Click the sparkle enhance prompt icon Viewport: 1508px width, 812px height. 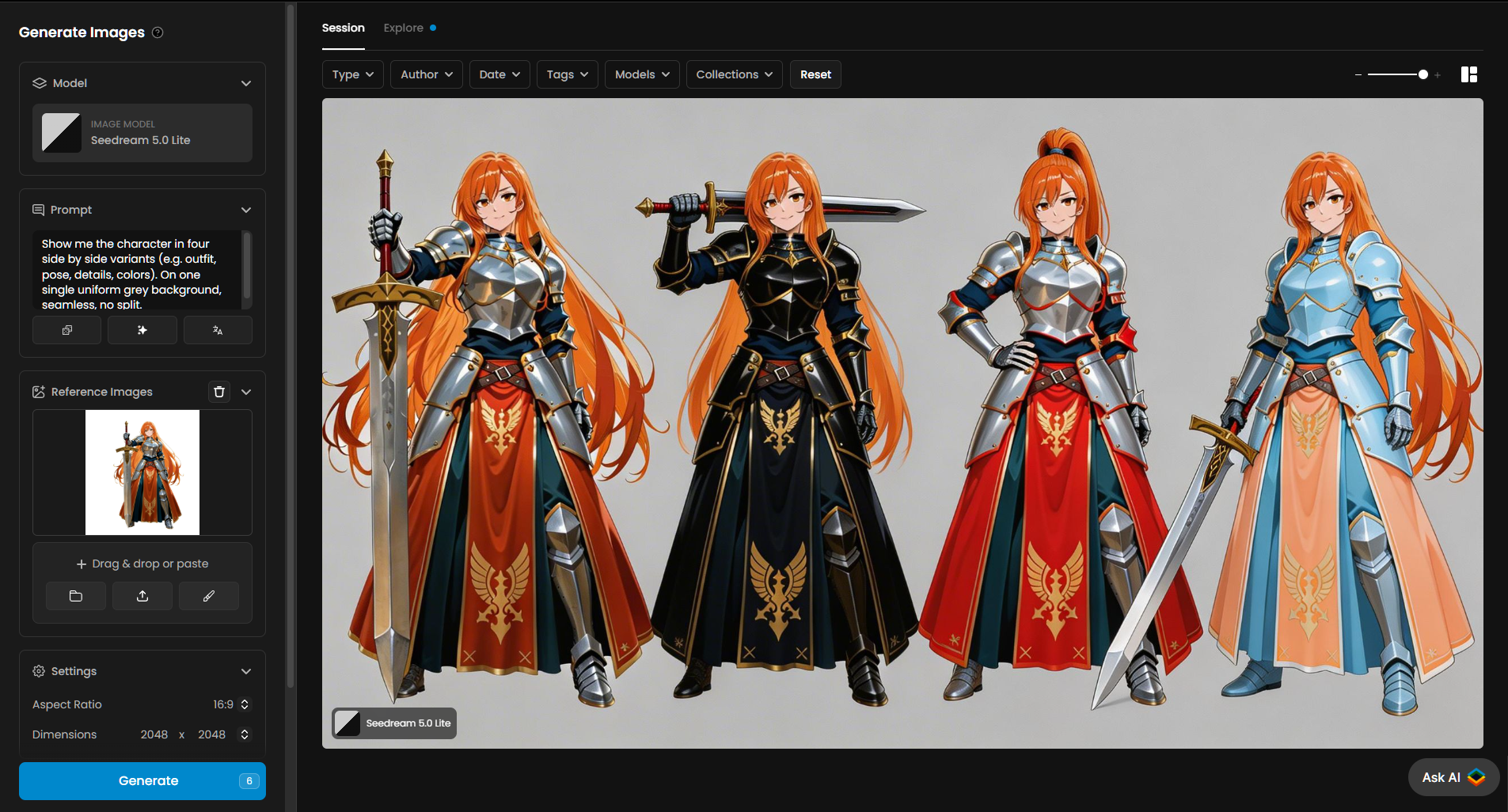142,330
